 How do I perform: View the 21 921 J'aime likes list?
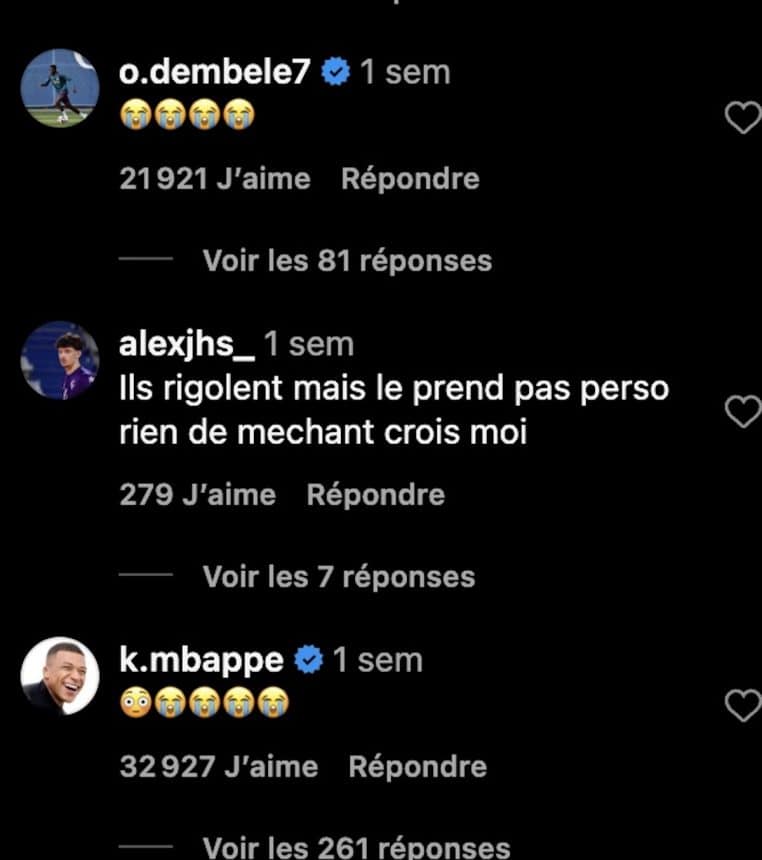(x=215, y=179)
